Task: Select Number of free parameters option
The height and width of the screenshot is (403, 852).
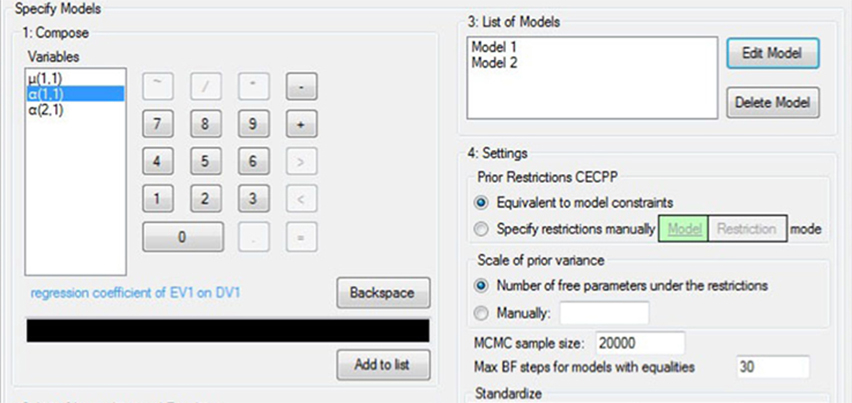Action: (483, 285)
